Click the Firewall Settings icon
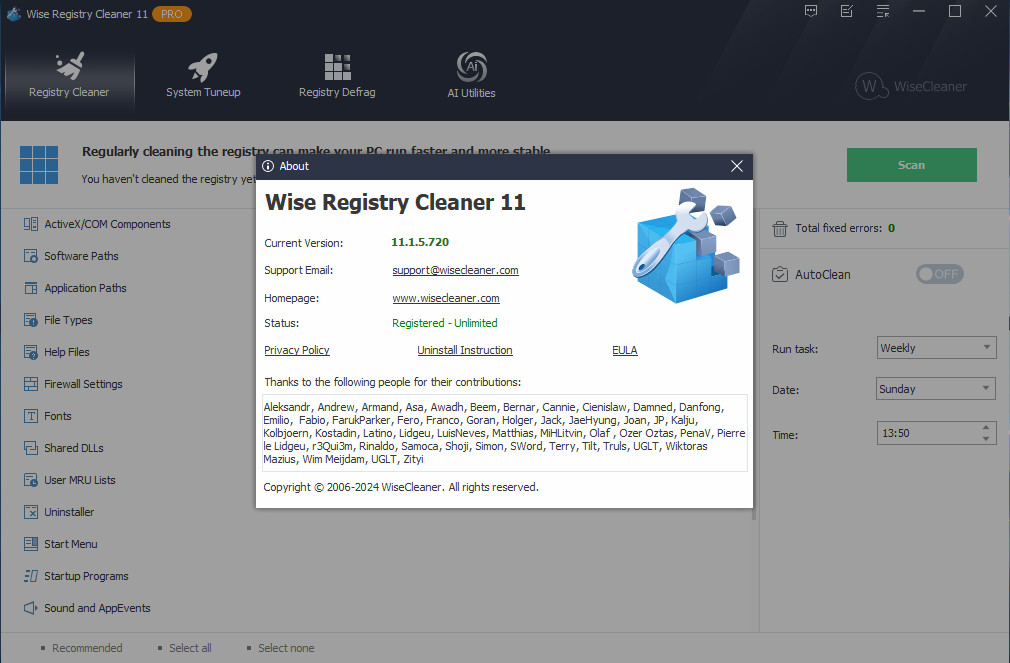Screen dimensions: 1010x663 31,384
